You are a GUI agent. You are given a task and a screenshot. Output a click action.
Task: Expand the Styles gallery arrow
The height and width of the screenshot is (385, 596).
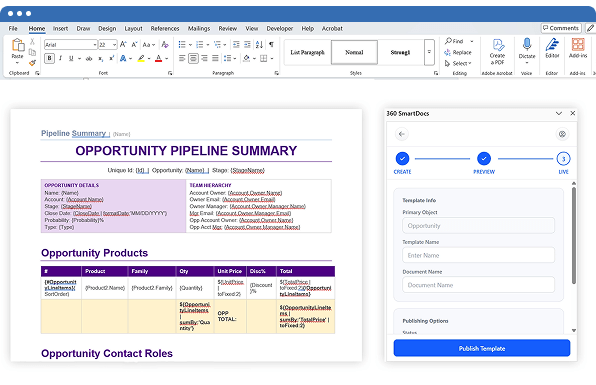point(429,52)
